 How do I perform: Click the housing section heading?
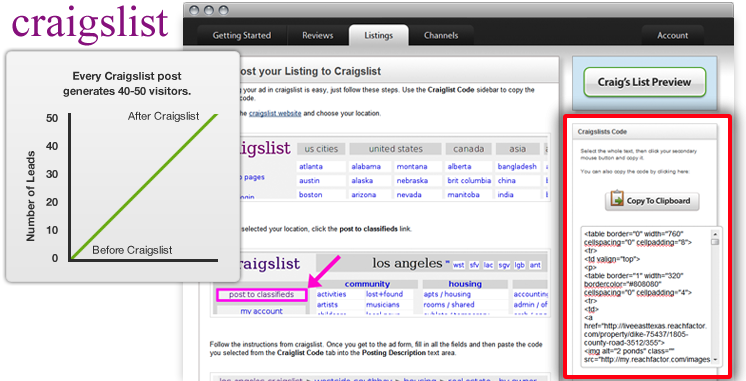click(x=465, y=284)
